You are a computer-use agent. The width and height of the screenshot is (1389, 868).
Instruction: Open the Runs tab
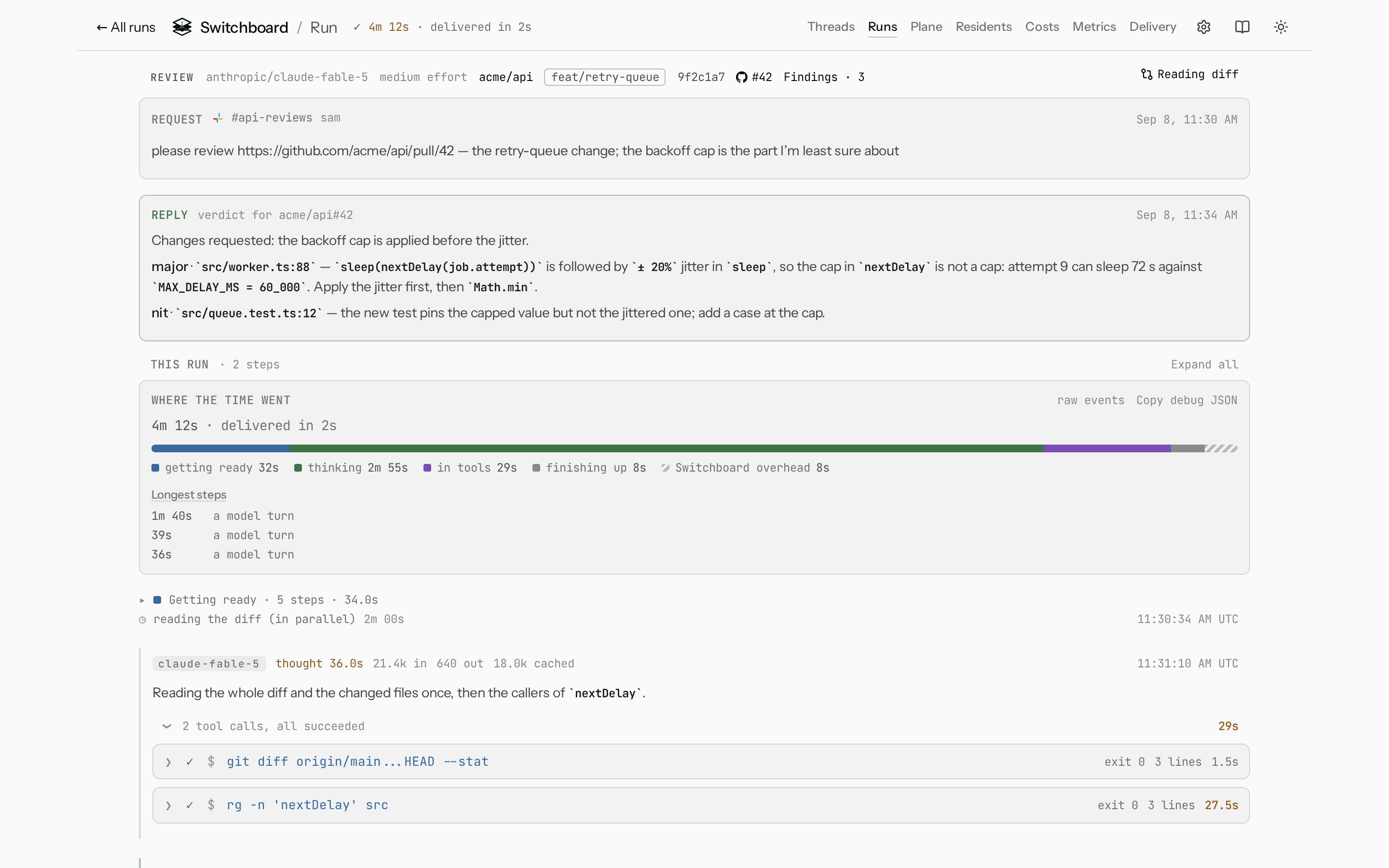[x=882, y=27]
